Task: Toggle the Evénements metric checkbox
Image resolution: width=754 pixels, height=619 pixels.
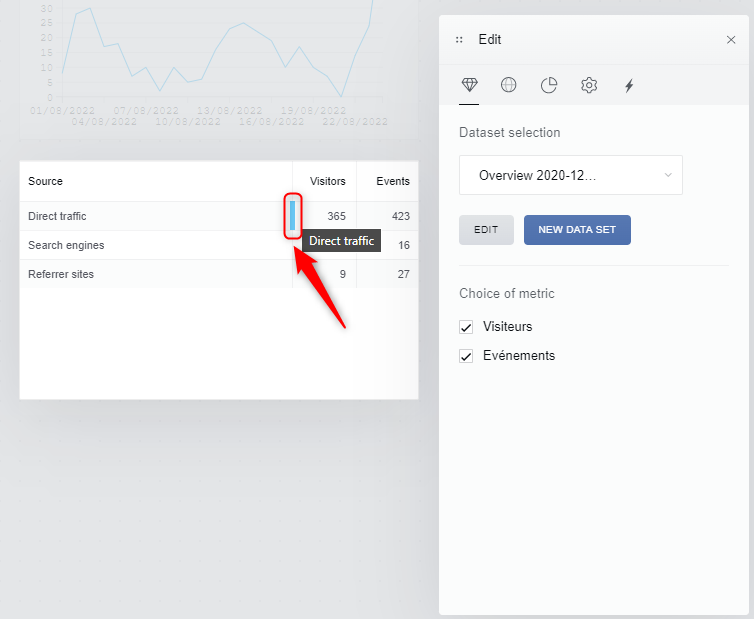Action: [465, 356]
